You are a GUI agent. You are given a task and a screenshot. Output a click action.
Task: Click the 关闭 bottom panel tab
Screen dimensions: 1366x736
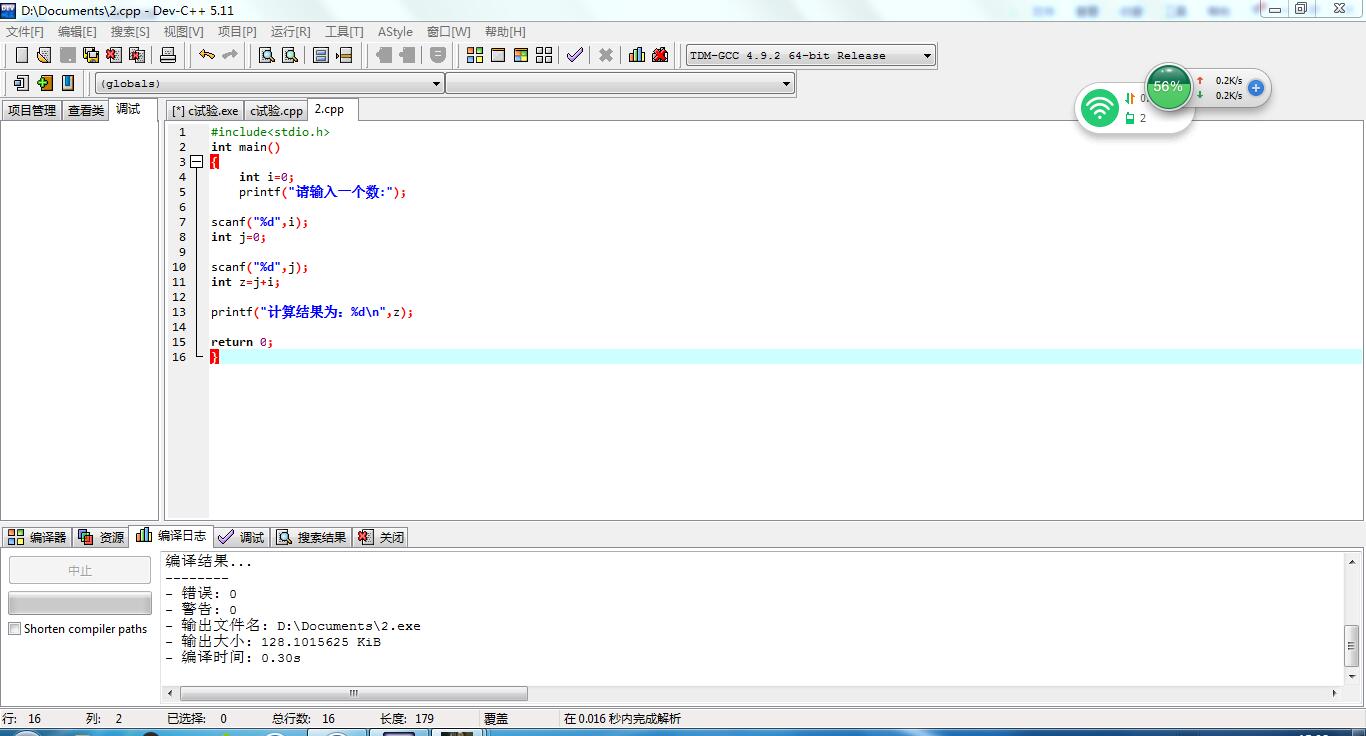380,537
